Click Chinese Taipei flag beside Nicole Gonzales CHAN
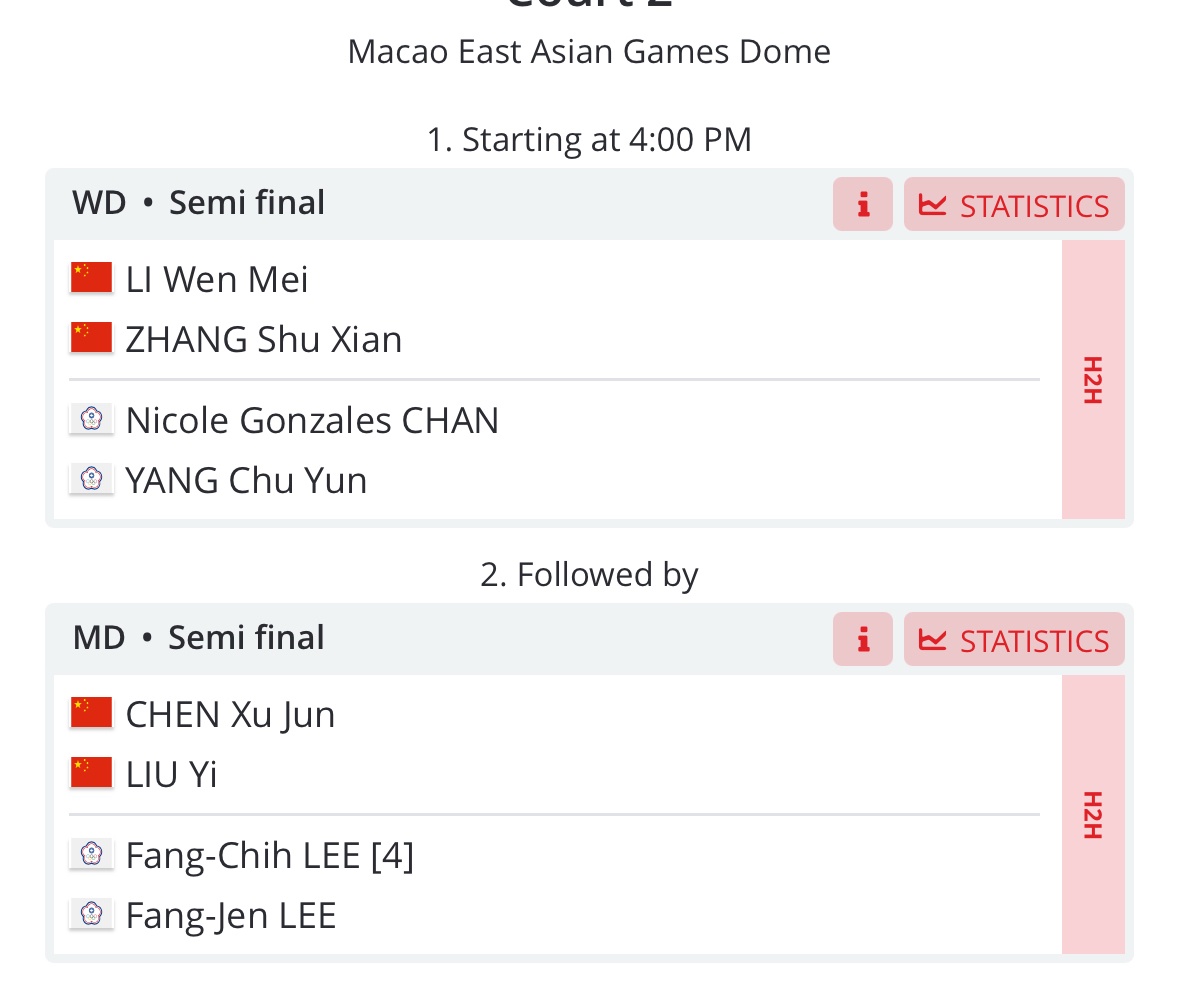 coord(92,419)
